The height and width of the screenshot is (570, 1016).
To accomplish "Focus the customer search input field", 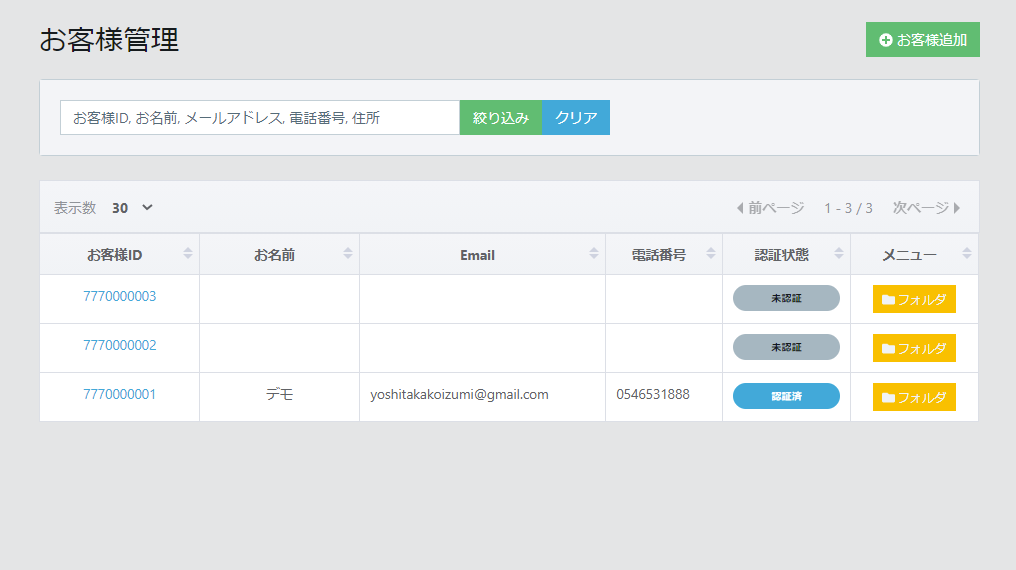I will point(259,118).
